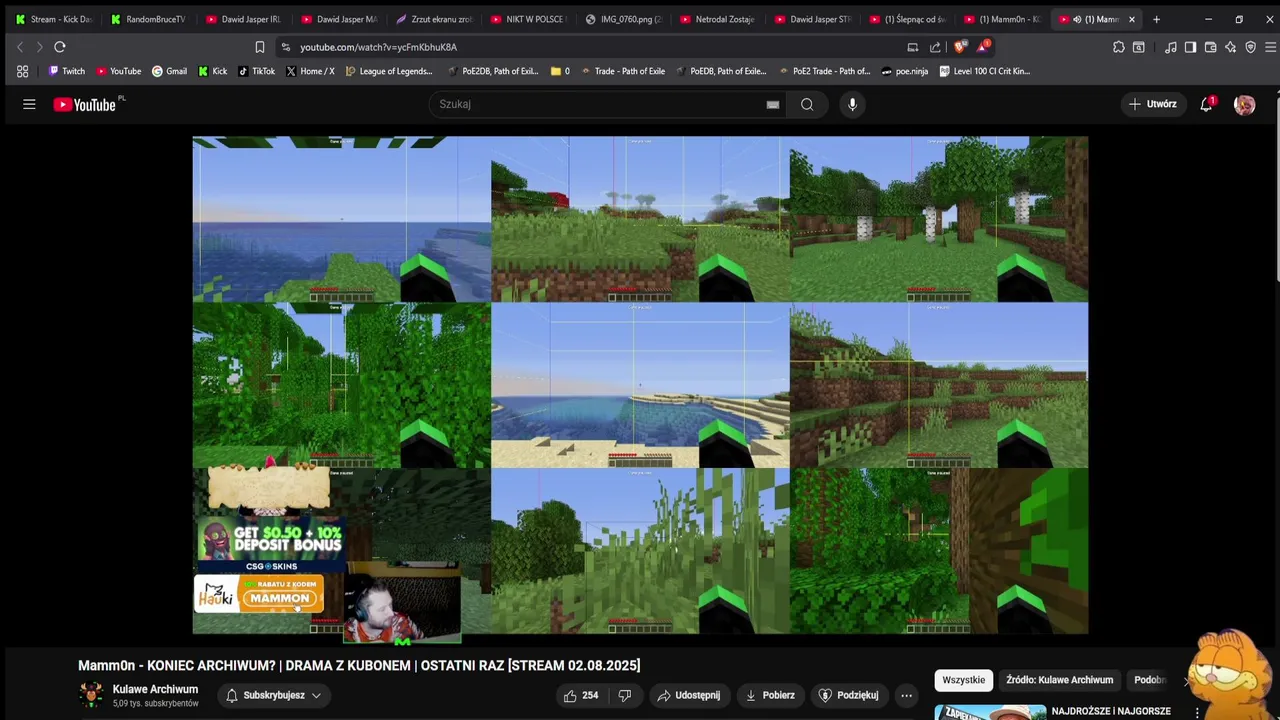Open the Brave VPN shield icon
1280x720 pixels.
1250,47
